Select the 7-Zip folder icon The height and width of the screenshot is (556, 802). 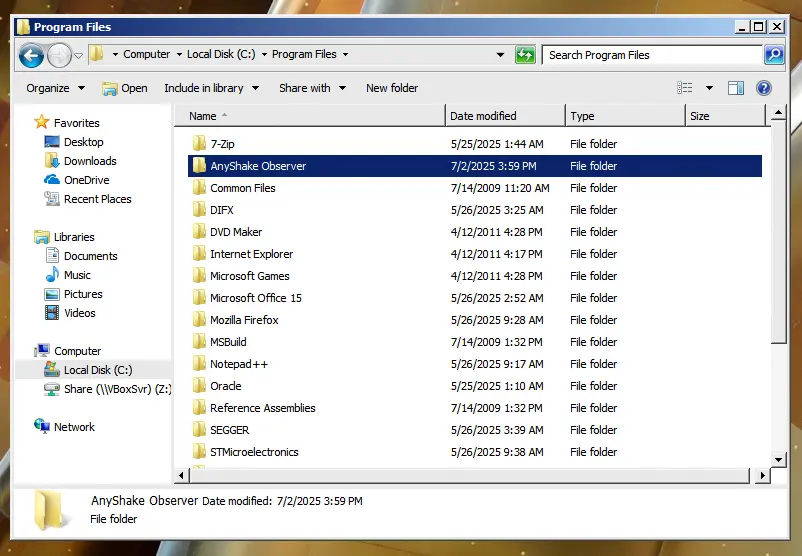pyautogui.click(x=199, y=144)
